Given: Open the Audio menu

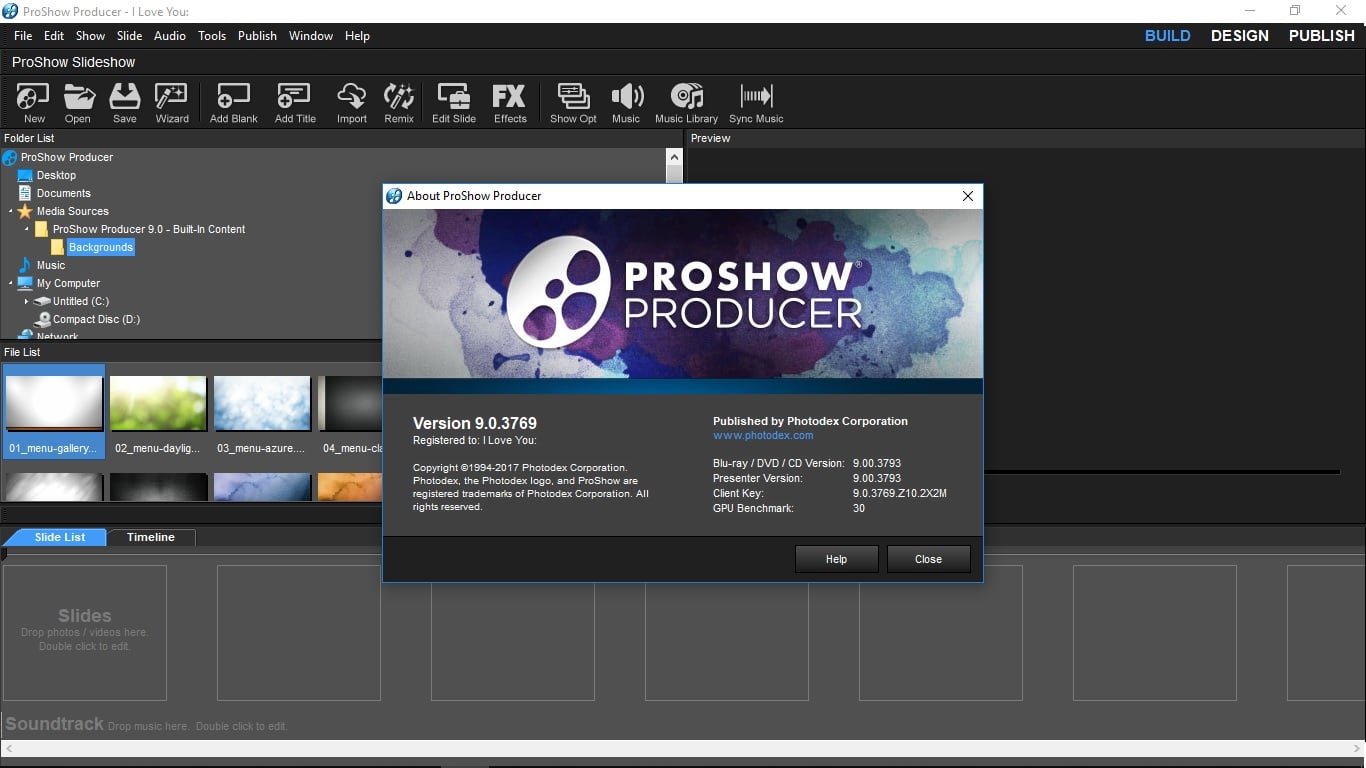Looking at the screenshot, I should 169,35.
